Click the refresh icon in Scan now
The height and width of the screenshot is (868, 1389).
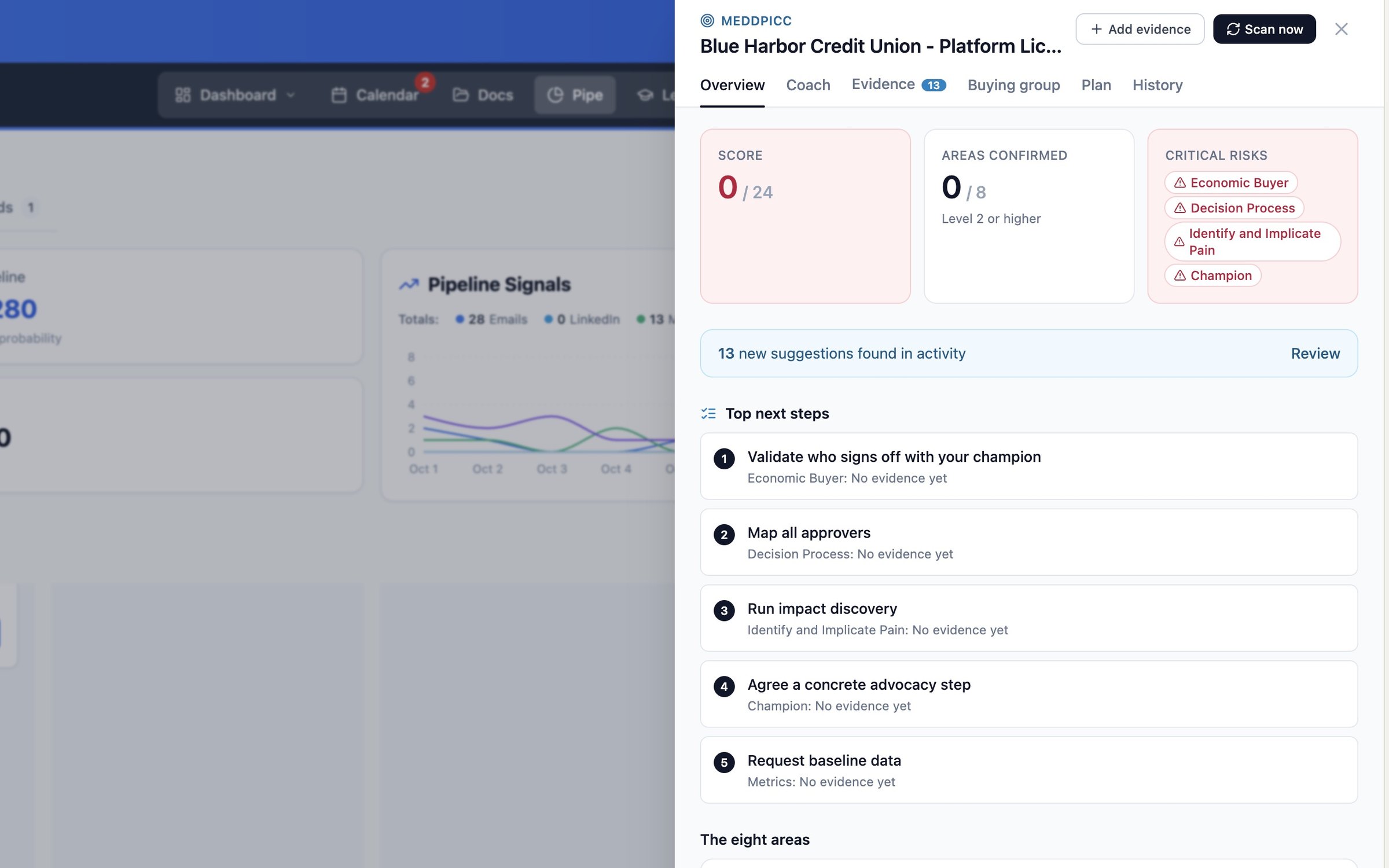coord(1233,29)
